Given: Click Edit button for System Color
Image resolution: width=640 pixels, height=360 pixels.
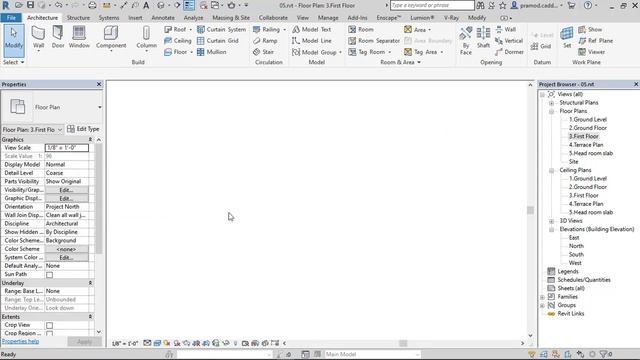Looking at the screenshot, I should (x=67, y=258).
